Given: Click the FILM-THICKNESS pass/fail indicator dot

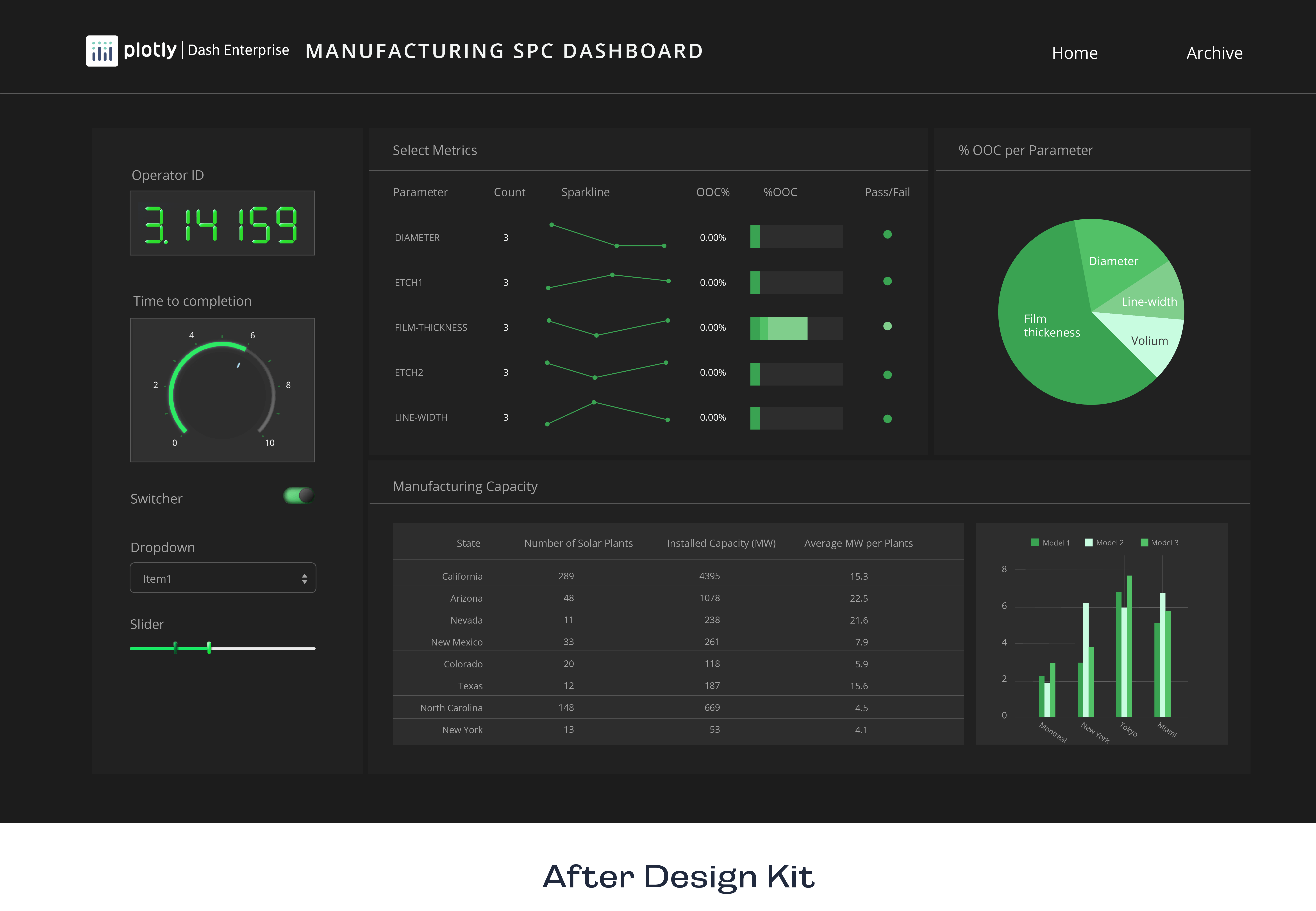Looking at the screenshot, I should click(887, 326).
